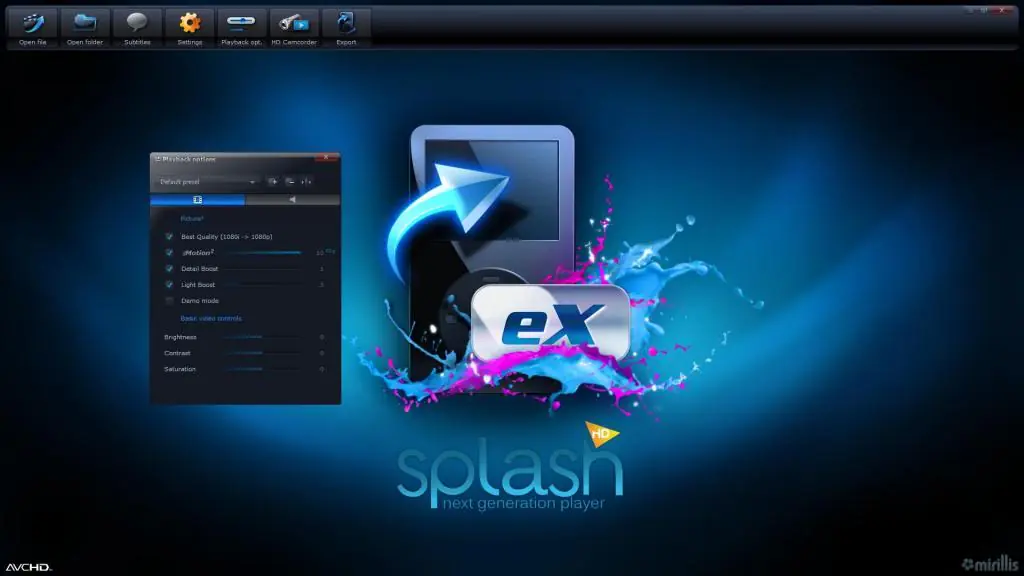Disable the Detail Boost checkbox
Image resolution: width=1024 pixels, height=576 pixels.
click(x=169, y=268)
